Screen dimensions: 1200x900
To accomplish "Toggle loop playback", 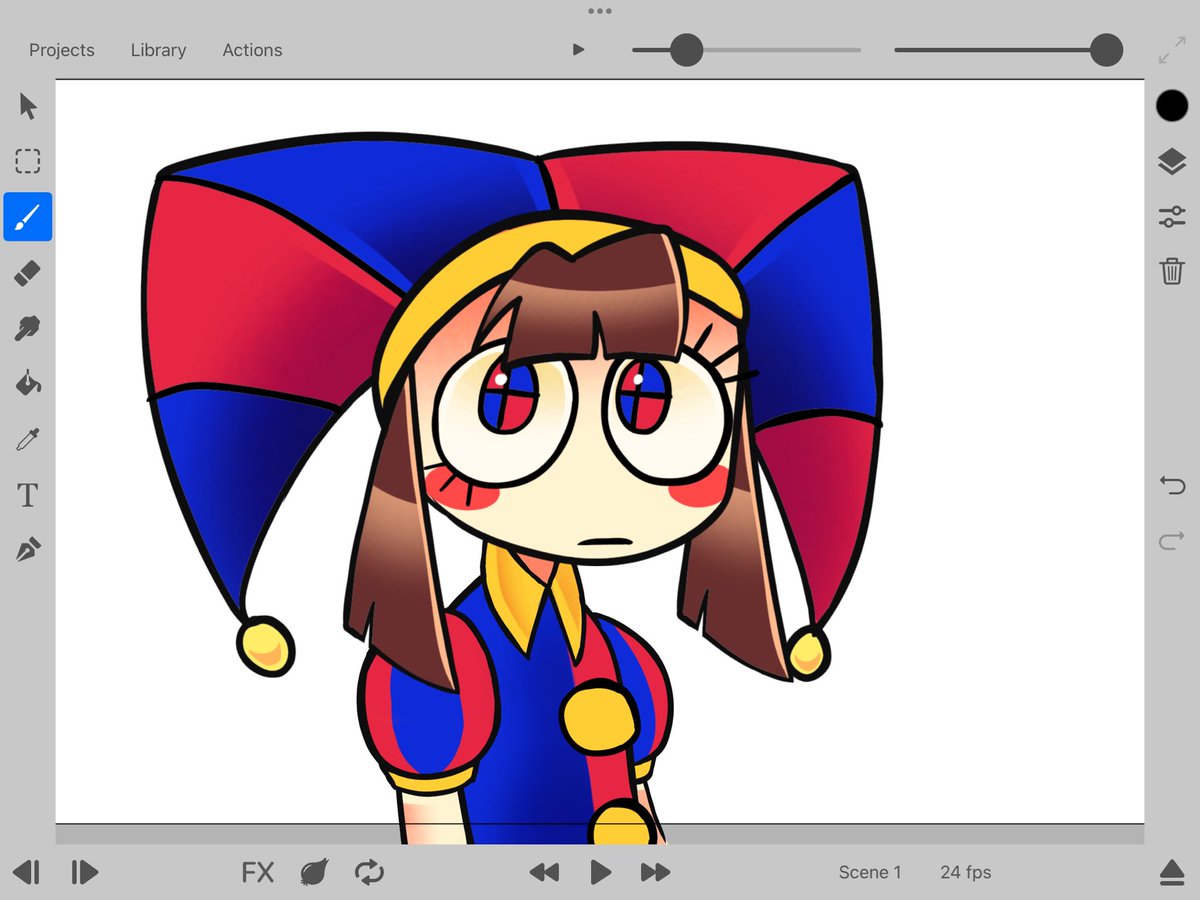I will pos(370,872).
